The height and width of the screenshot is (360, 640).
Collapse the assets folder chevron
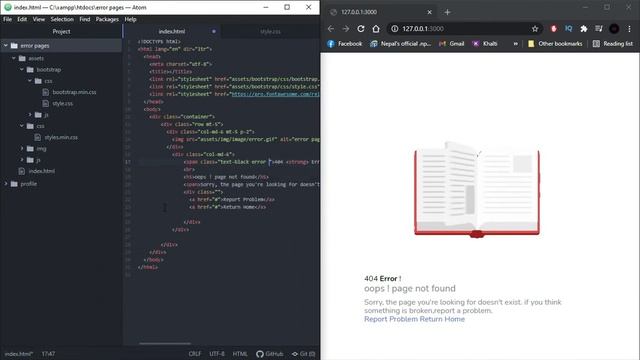click(x=14, y=58)
